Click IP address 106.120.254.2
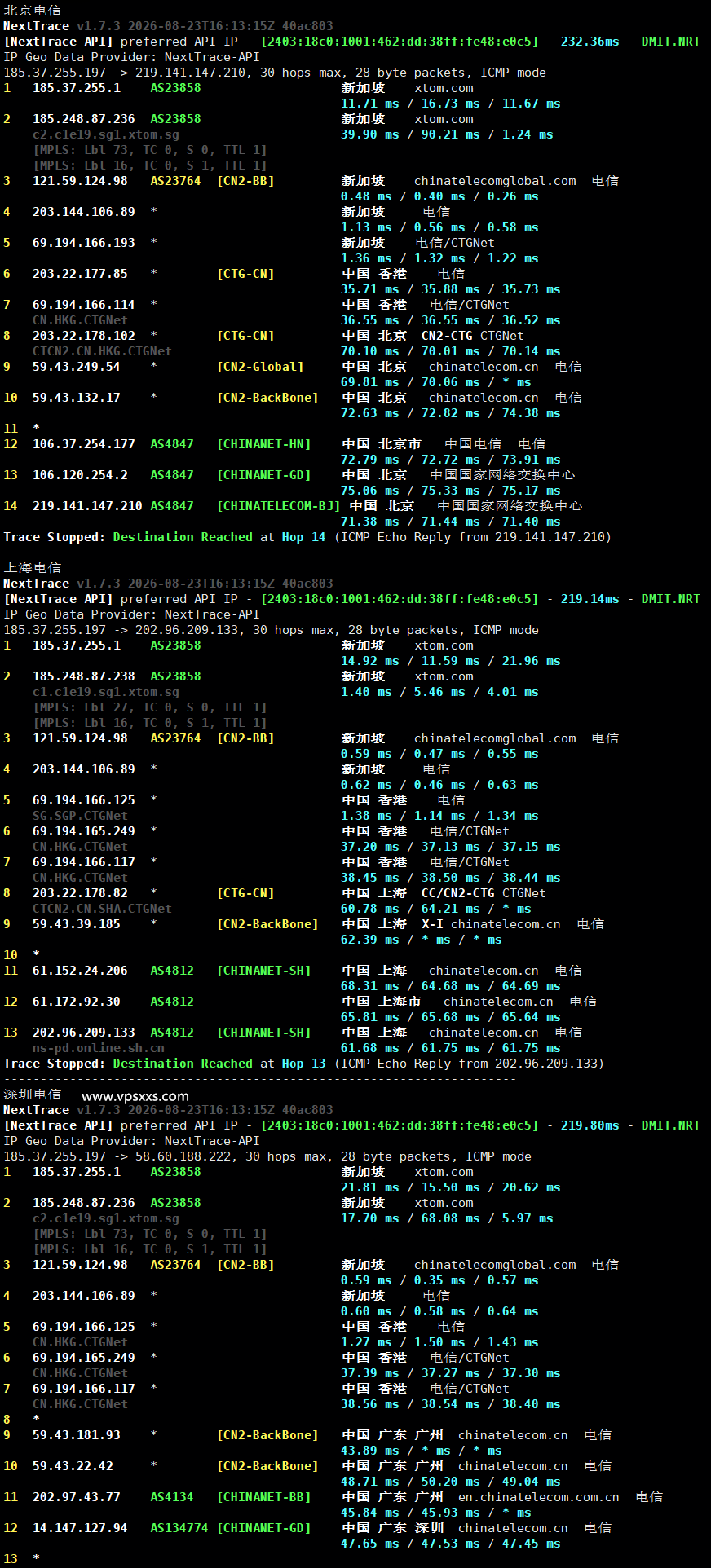 pyautogui.click(x=80, y=475)
